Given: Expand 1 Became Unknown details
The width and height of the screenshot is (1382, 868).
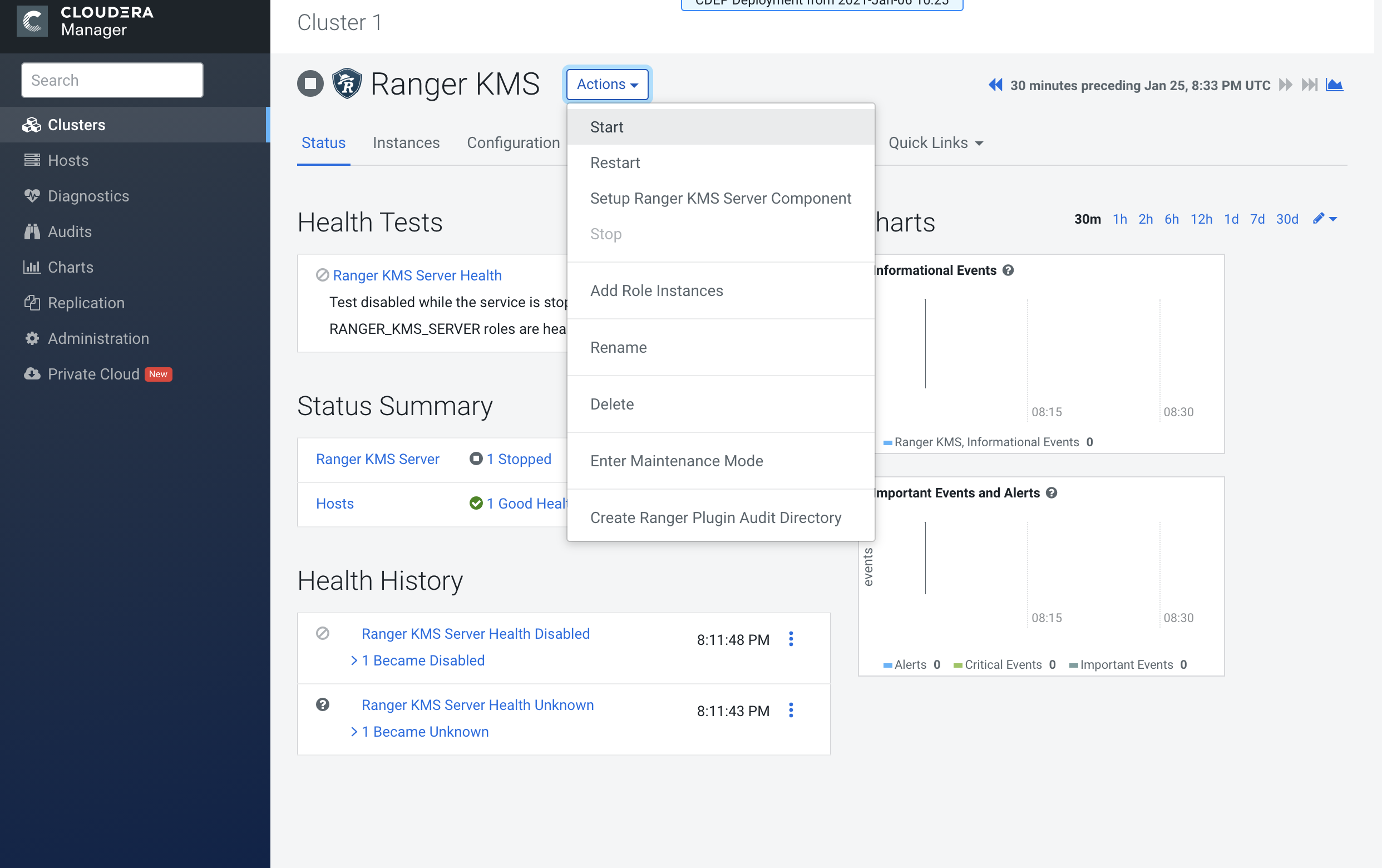Looking at the screenshot, I should [x=419, y=731].
